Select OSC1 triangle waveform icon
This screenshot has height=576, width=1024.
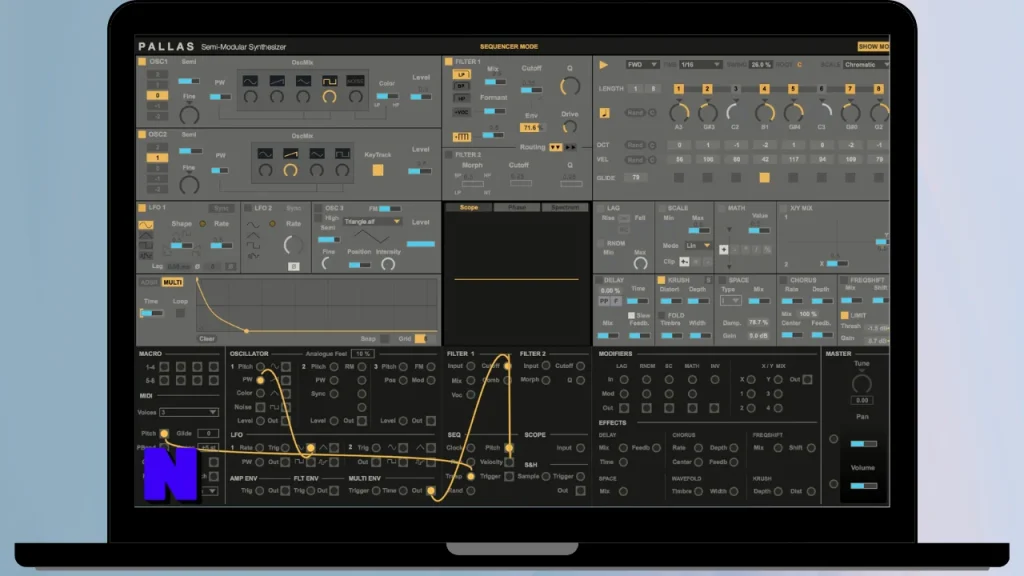coord(303,81)
